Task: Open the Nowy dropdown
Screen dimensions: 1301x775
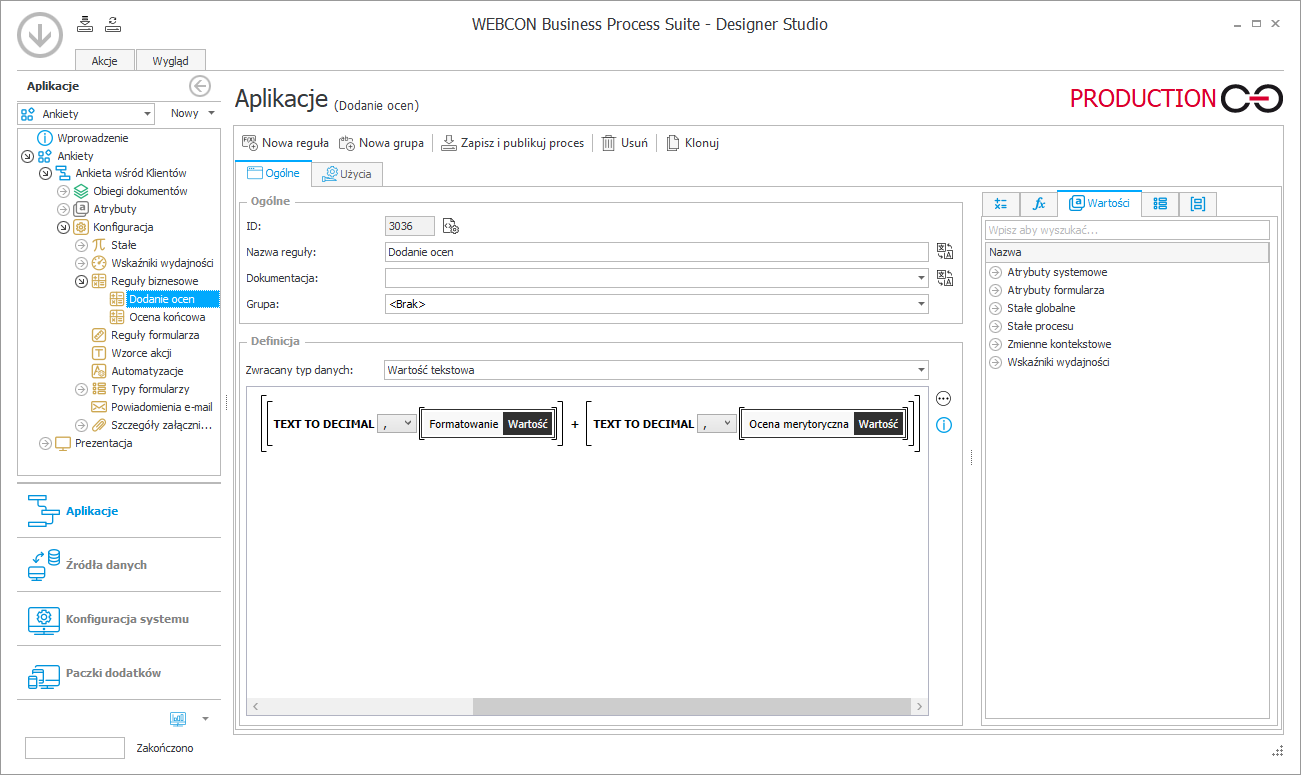Action: [x=192, y=113]
